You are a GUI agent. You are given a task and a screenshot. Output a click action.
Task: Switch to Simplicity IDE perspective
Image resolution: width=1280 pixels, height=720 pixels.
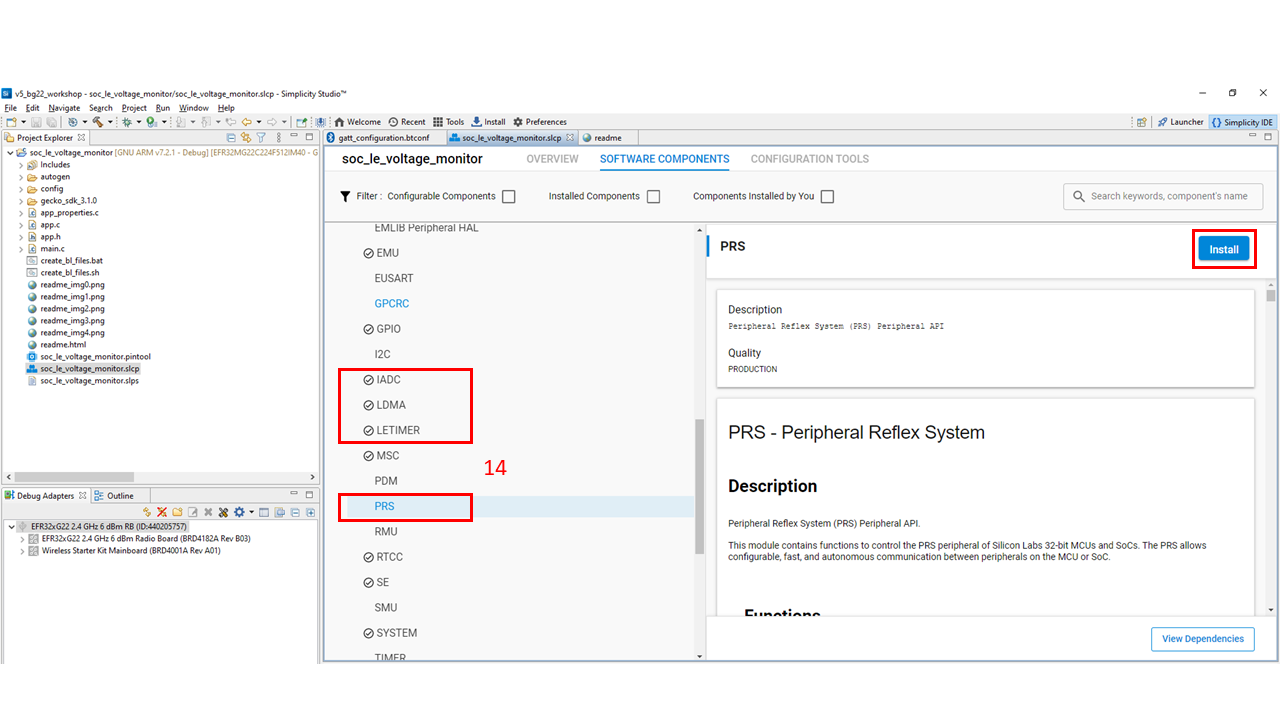pyautogui.click(x=1242, y=122)
